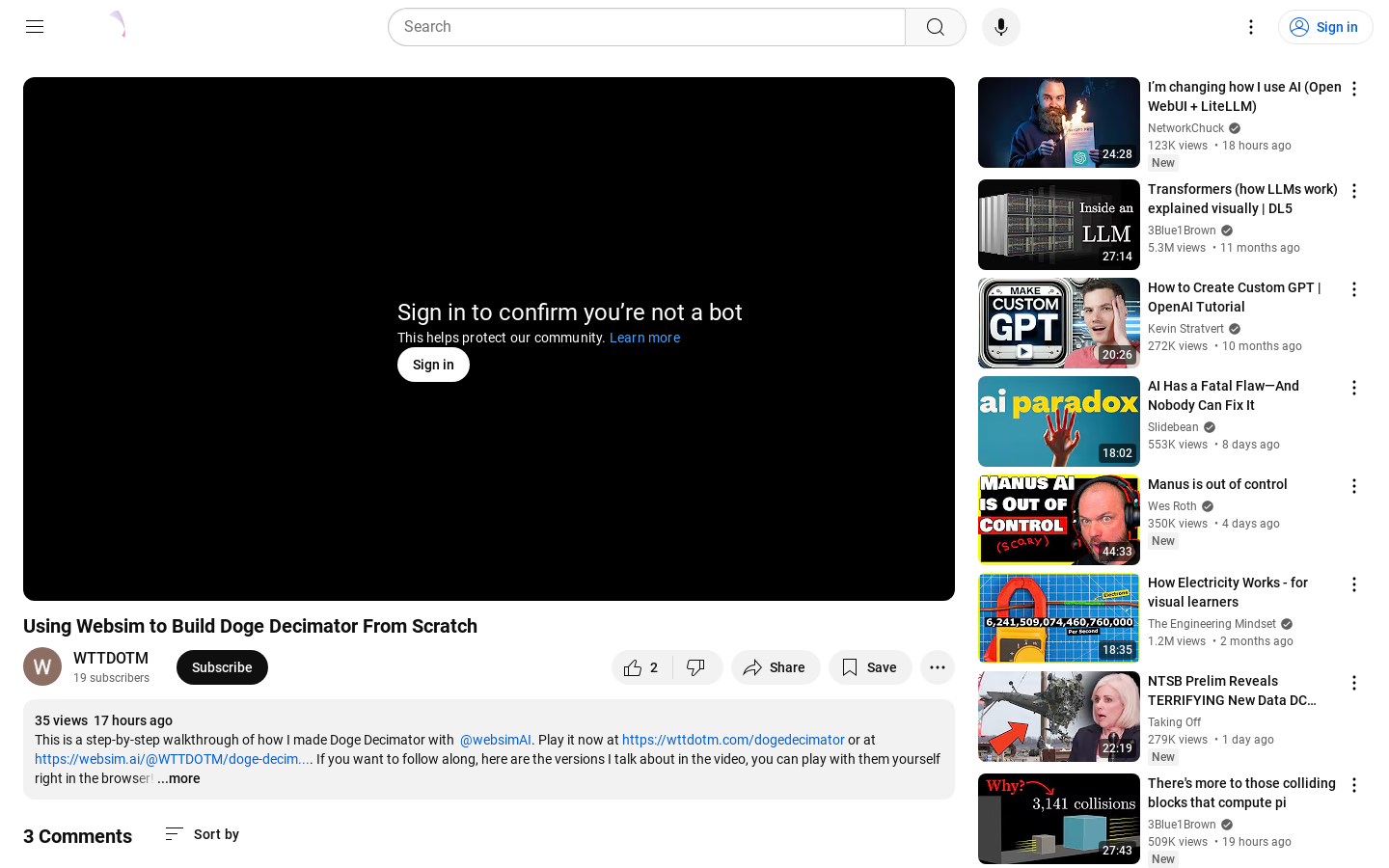
Task: Open Inside an LLM video thumbnail
Action: (1059, 225)
